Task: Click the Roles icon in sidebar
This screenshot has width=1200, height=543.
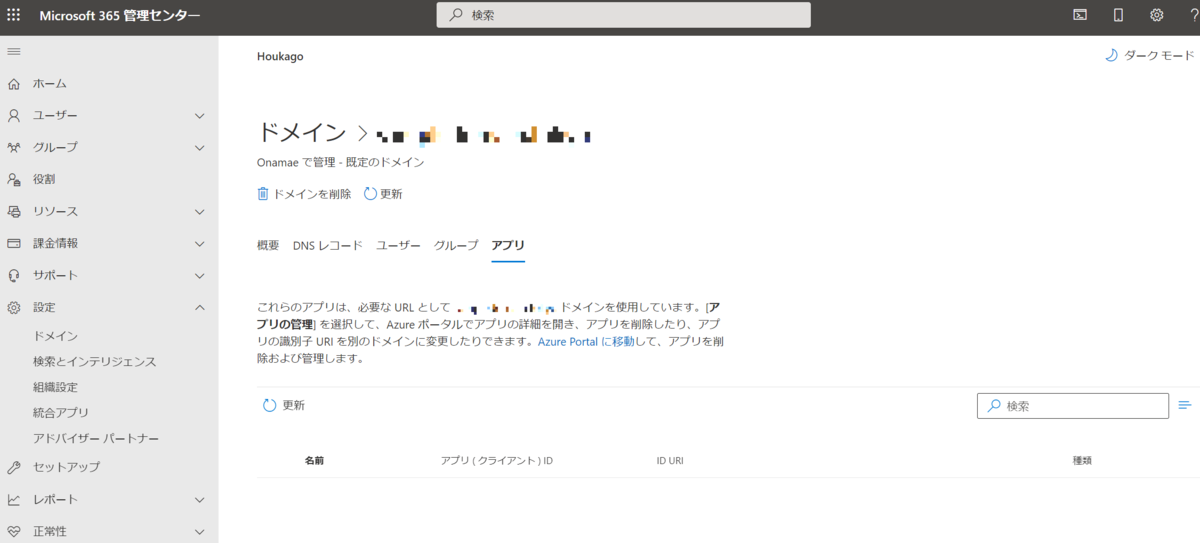Action: tap(14, 180)
